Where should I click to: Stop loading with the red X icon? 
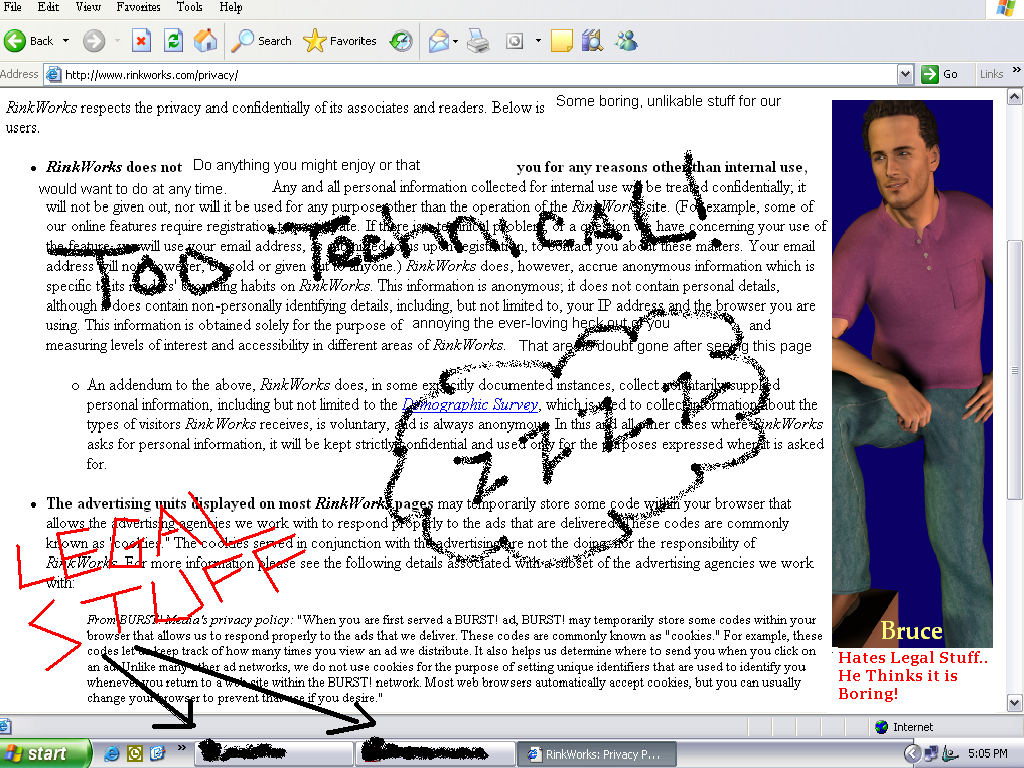[141, 41]
